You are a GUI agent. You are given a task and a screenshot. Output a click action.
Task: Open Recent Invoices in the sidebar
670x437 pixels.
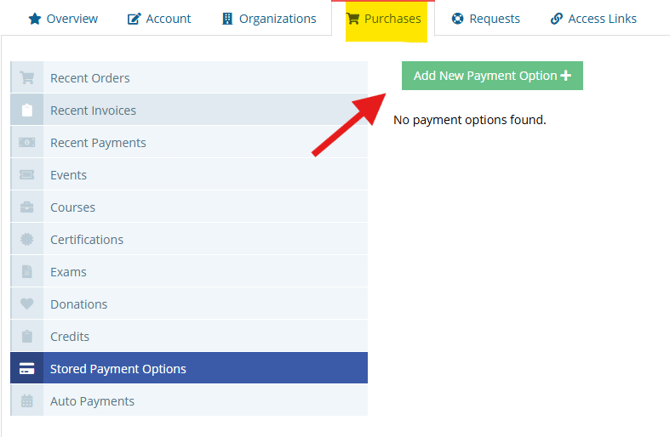[93, 111]
